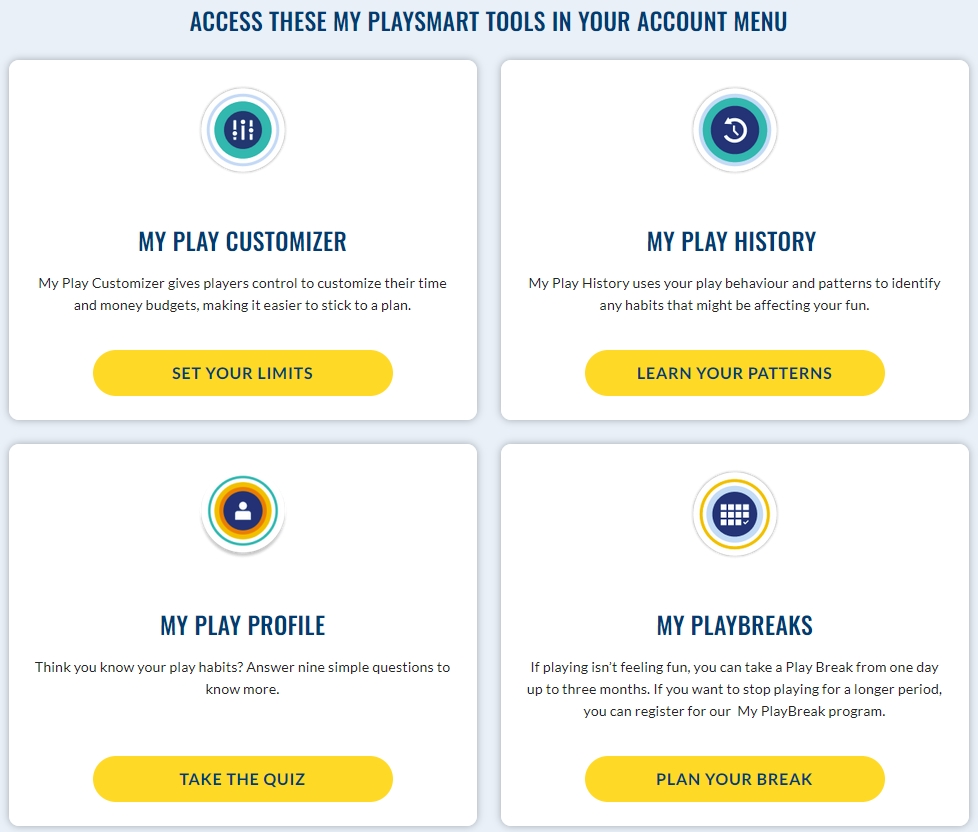Click the My Play Profile person icon
Image resolution: width=978 pixels, height=832 pixels.
(242, 511)
